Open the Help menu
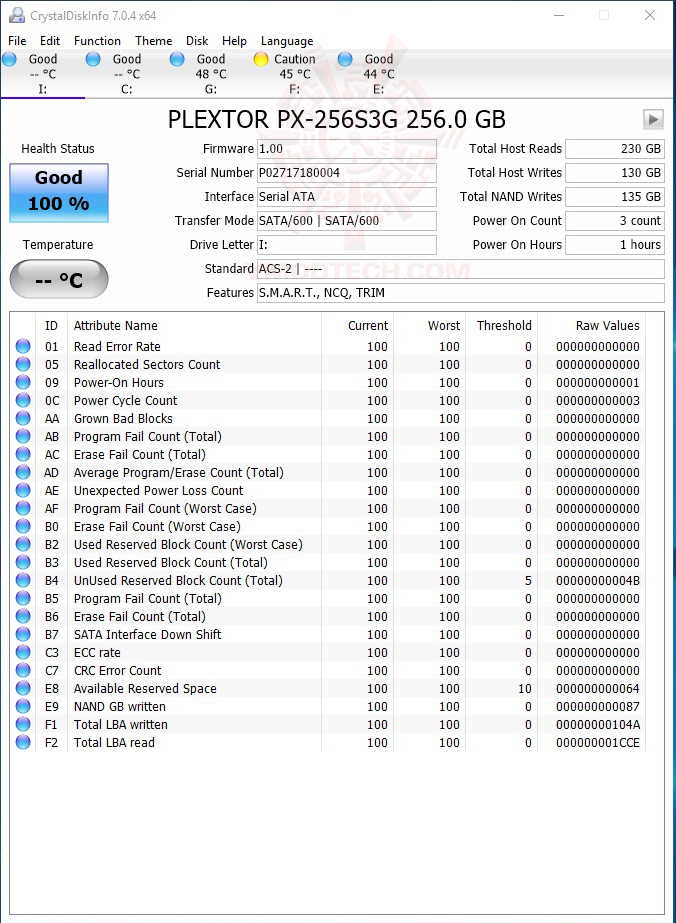The height and width of the screenshot is (923, 676). coord(234,41)
